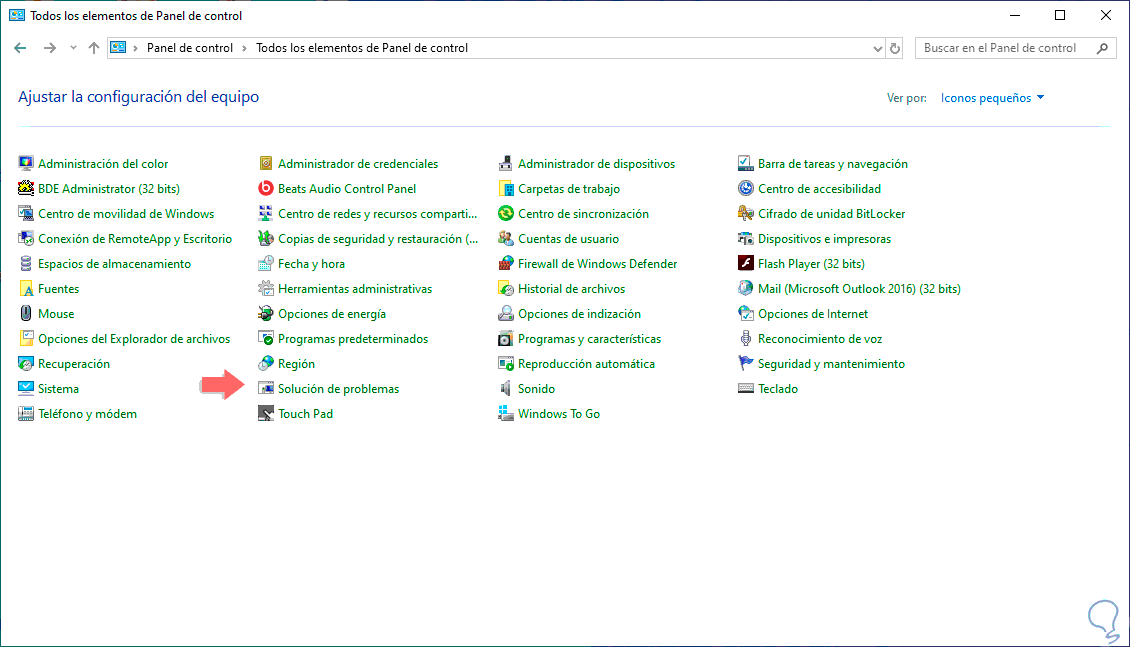Go back with the back arrow
This screenshot has width=1130, height=647.
(20, 48)
